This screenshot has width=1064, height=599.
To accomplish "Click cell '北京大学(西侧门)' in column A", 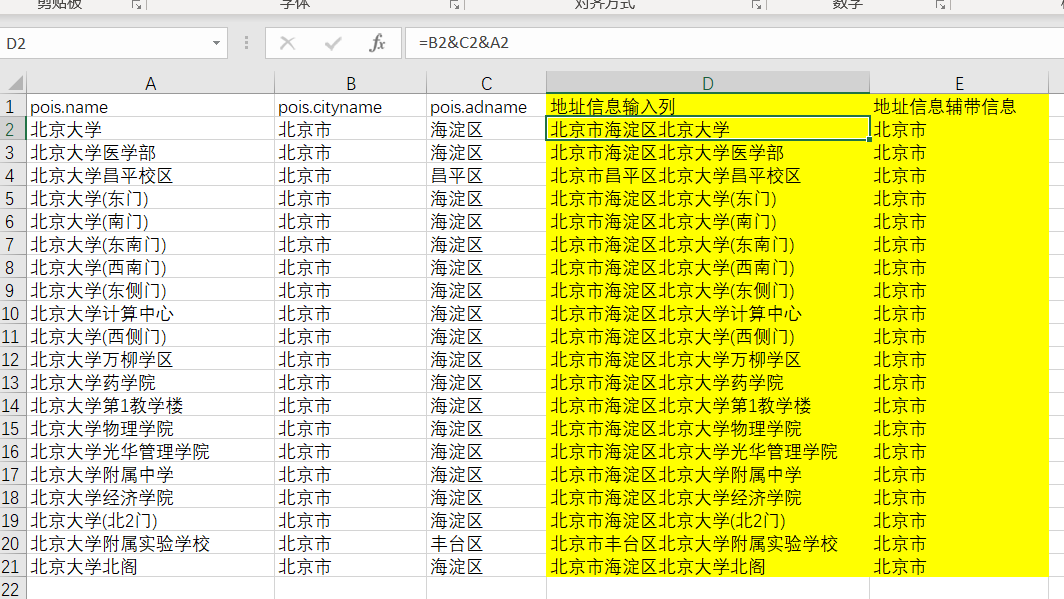I will [x=151, y=336].
